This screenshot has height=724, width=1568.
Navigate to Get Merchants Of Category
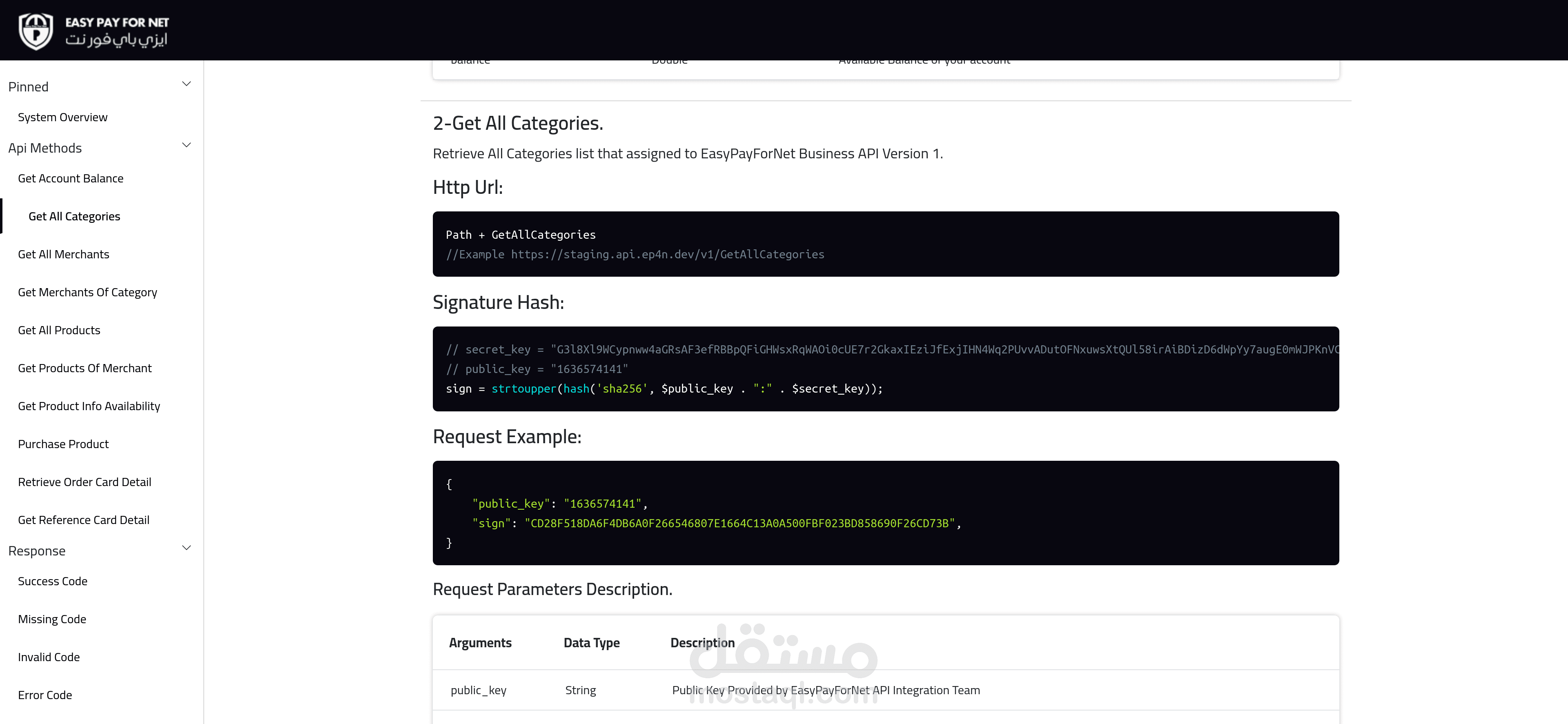[88, 293]
